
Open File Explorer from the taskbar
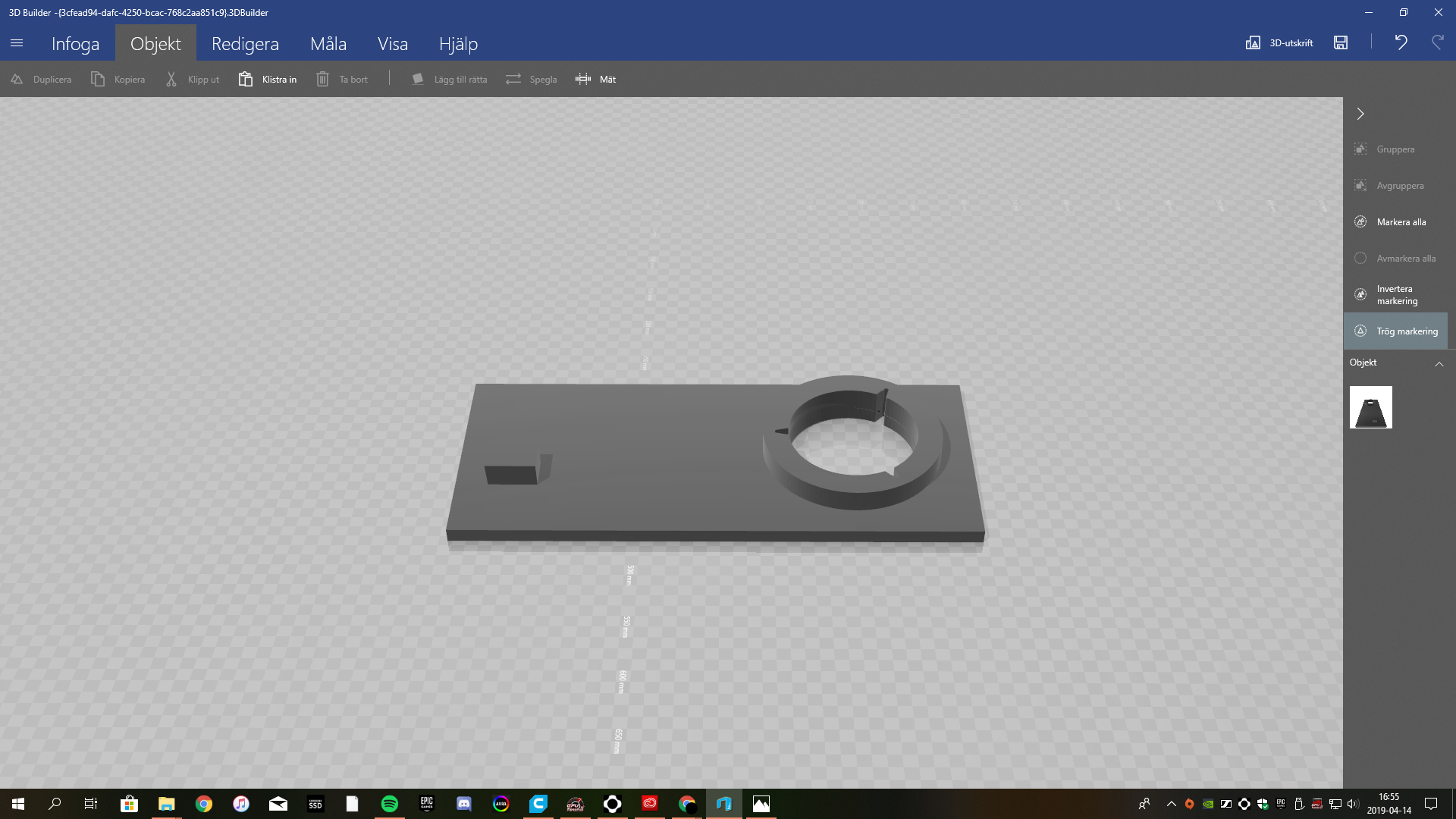coord(166,804)
